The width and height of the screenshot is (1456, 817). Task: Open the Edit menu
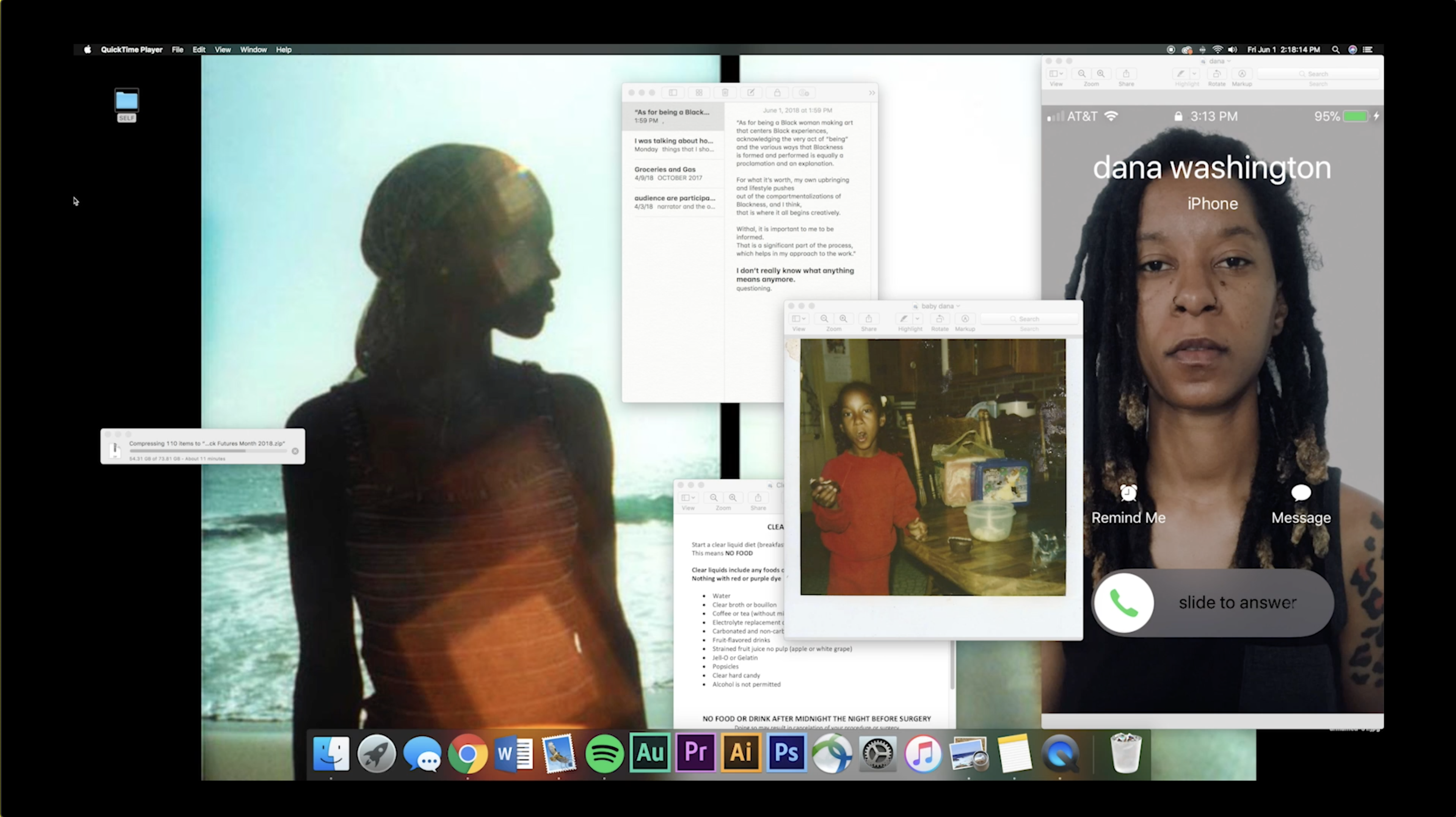pyautogui.click(x=199, y=50)
